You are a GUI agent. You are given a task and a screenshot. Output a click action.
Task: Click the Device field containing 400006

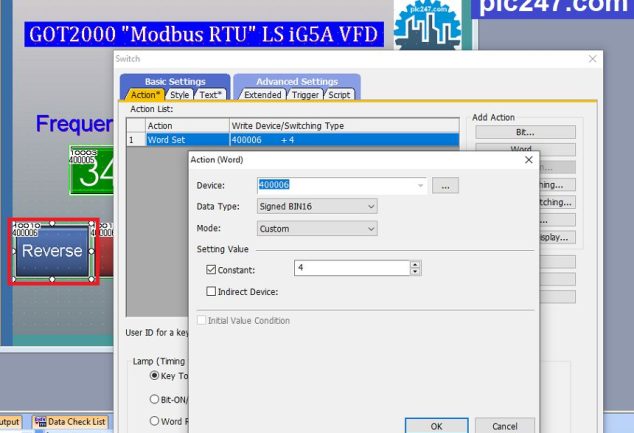coord(342,185)
